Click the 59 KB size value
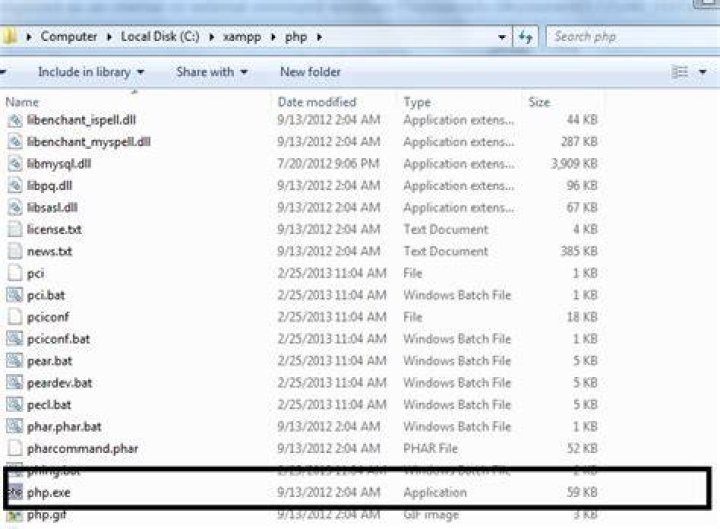The width and height of the screenshot is (720, 529). [x=582, y=492]
